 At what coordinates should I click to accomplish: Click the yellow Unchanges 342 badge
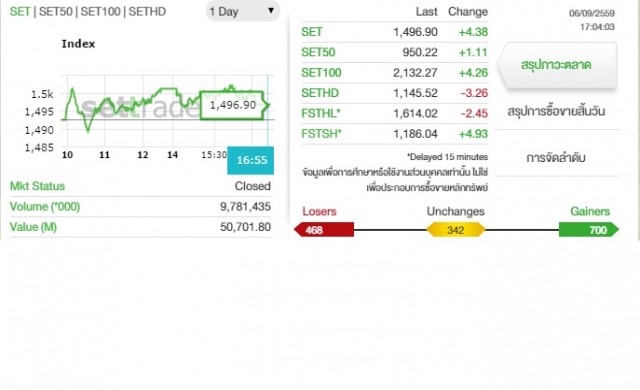point(456,230)
